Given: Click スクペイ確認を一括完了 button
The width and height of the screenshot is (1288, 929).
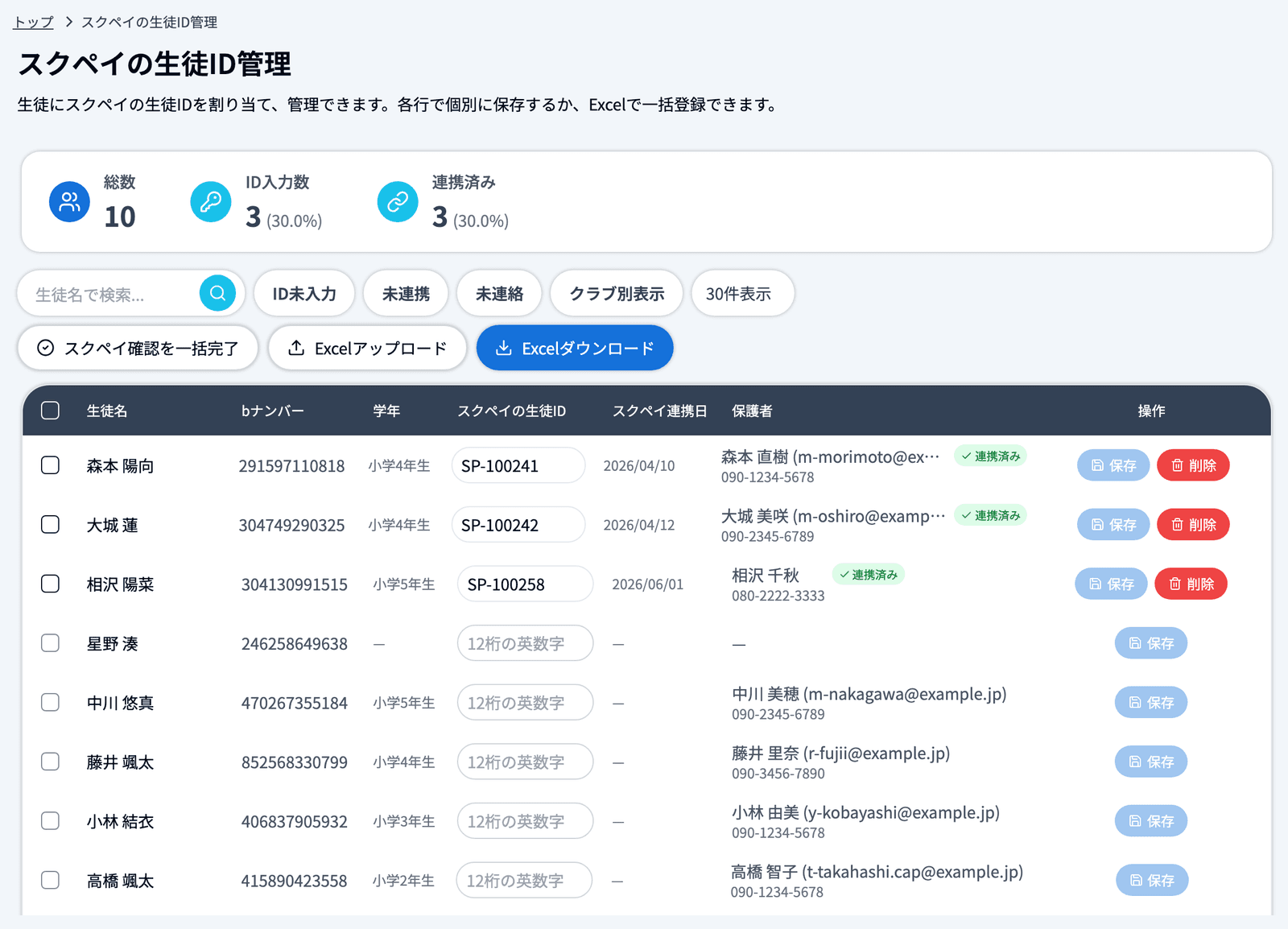Looking at the screenshot, I should [138, 348].
